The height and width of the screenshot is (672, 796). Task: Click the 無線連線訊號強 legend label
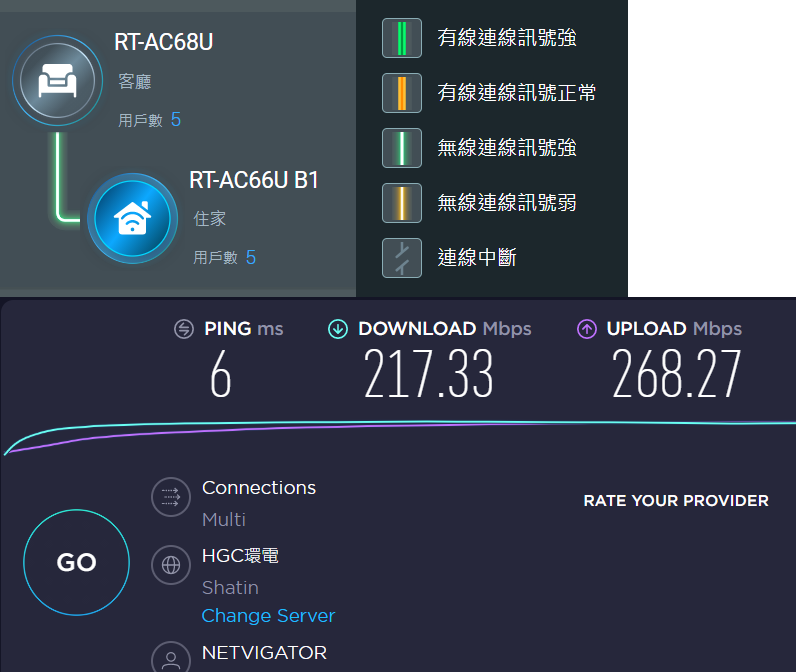(507, 148)
